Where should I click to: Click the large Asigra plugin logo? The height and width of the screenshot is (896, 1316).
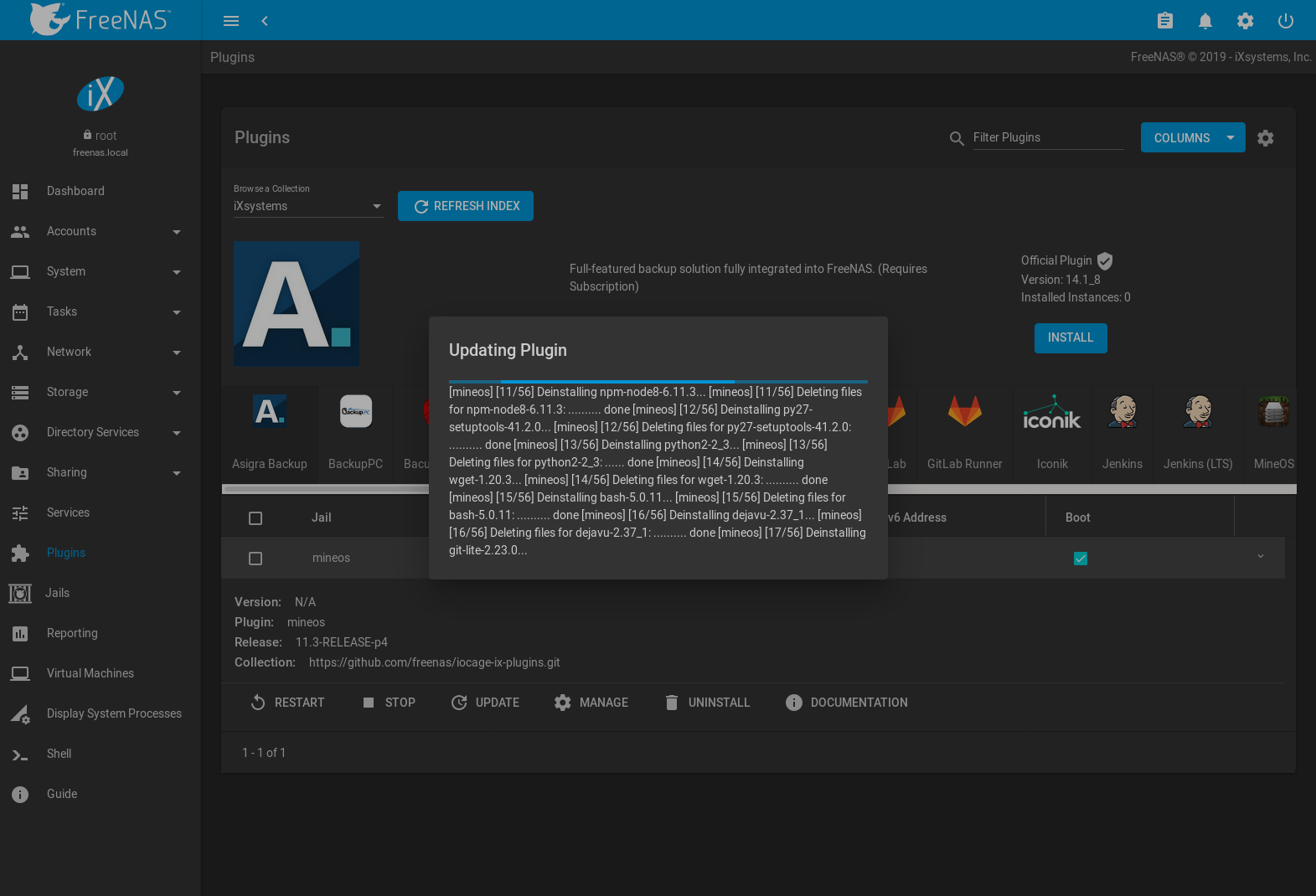point(297,303)
